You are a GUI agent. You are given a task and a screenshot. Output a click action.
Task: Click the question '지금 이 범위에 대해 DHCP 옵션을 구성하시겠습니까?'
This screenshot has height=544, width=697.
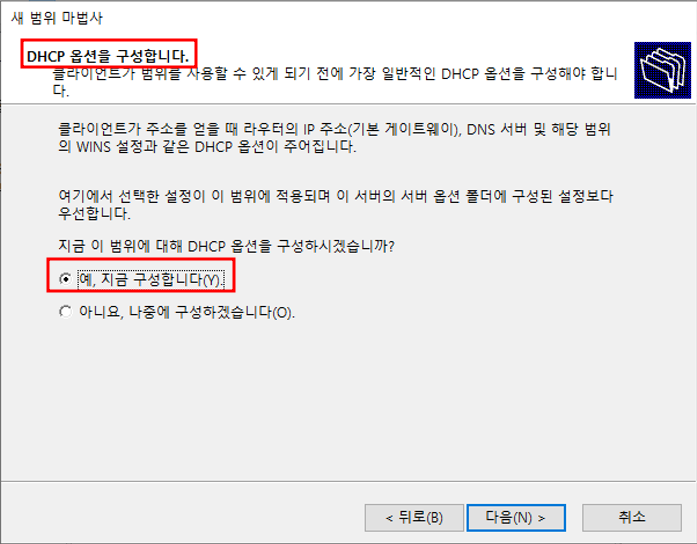click(x=226, y=246)
